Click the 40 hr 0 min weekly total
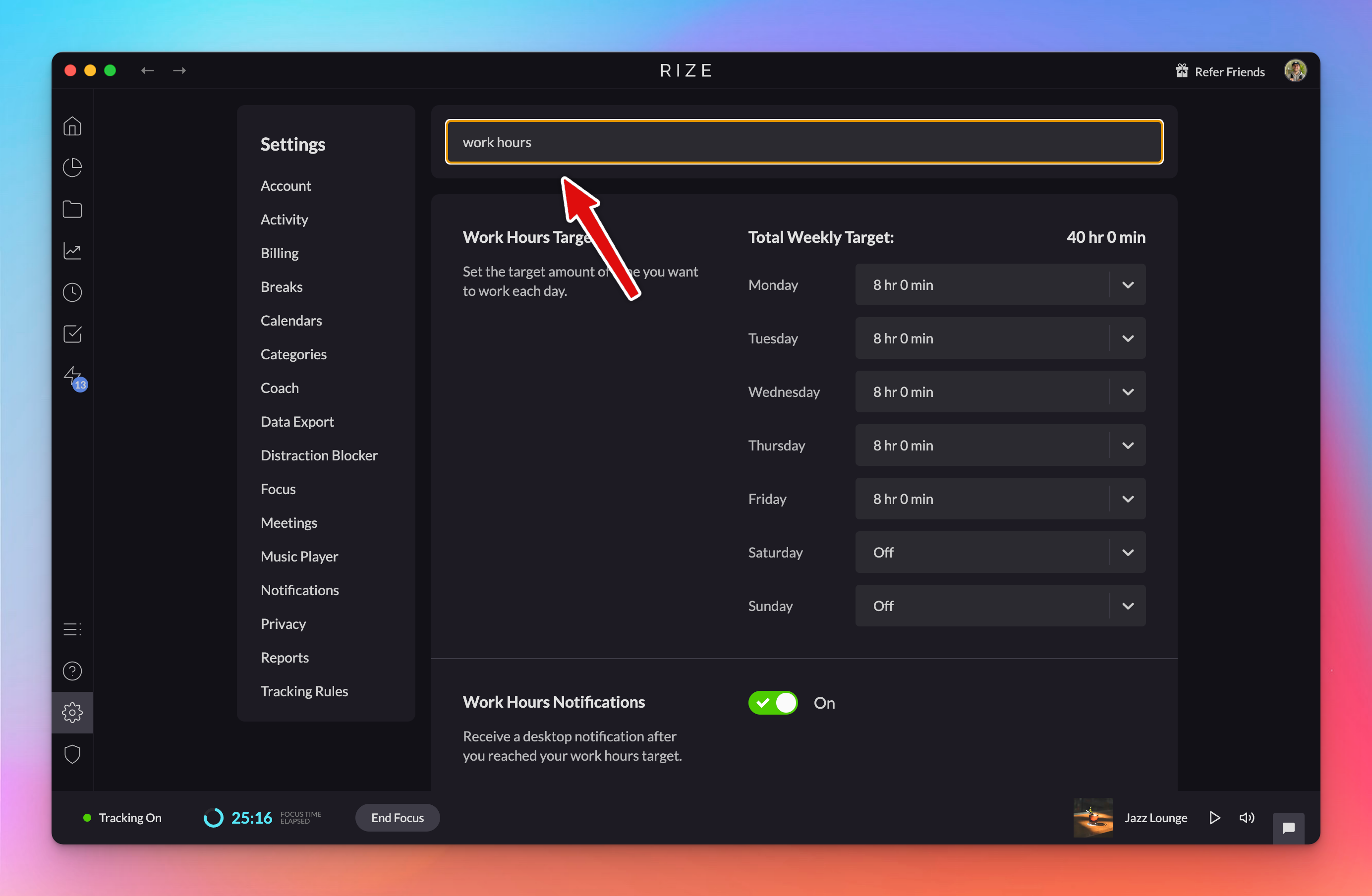Image resolution: width=1372 pixels, height=896 pixels. click(1106, 237)
